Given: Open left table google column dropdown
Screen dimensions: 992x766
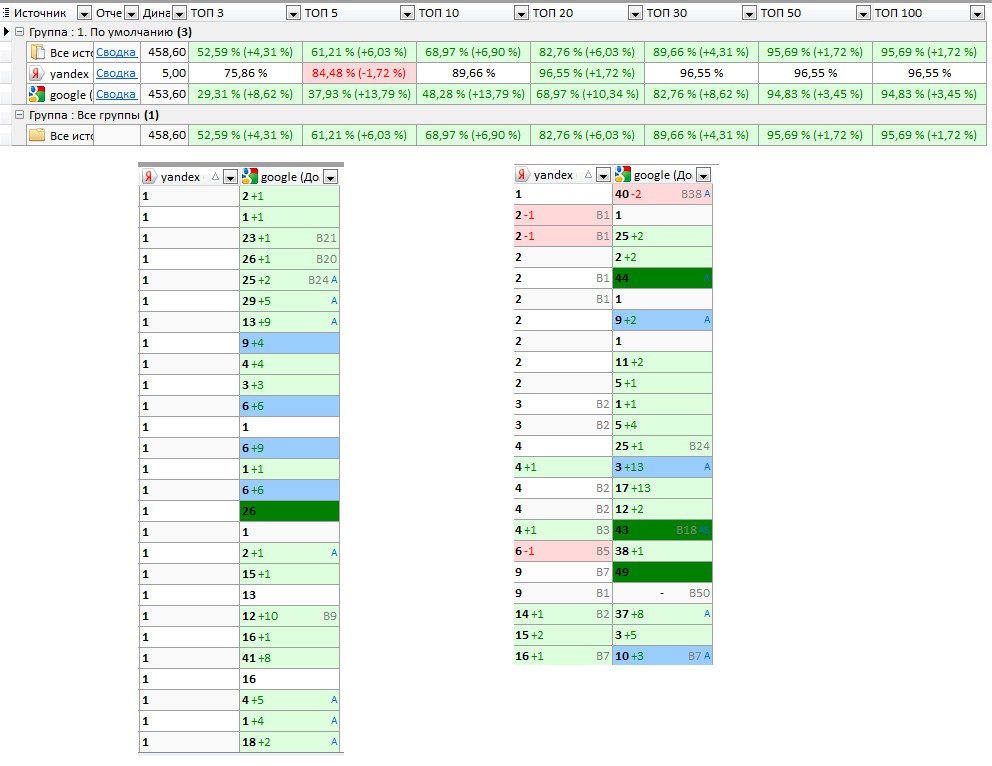Looking at the screenshot, I should point(330,177).
